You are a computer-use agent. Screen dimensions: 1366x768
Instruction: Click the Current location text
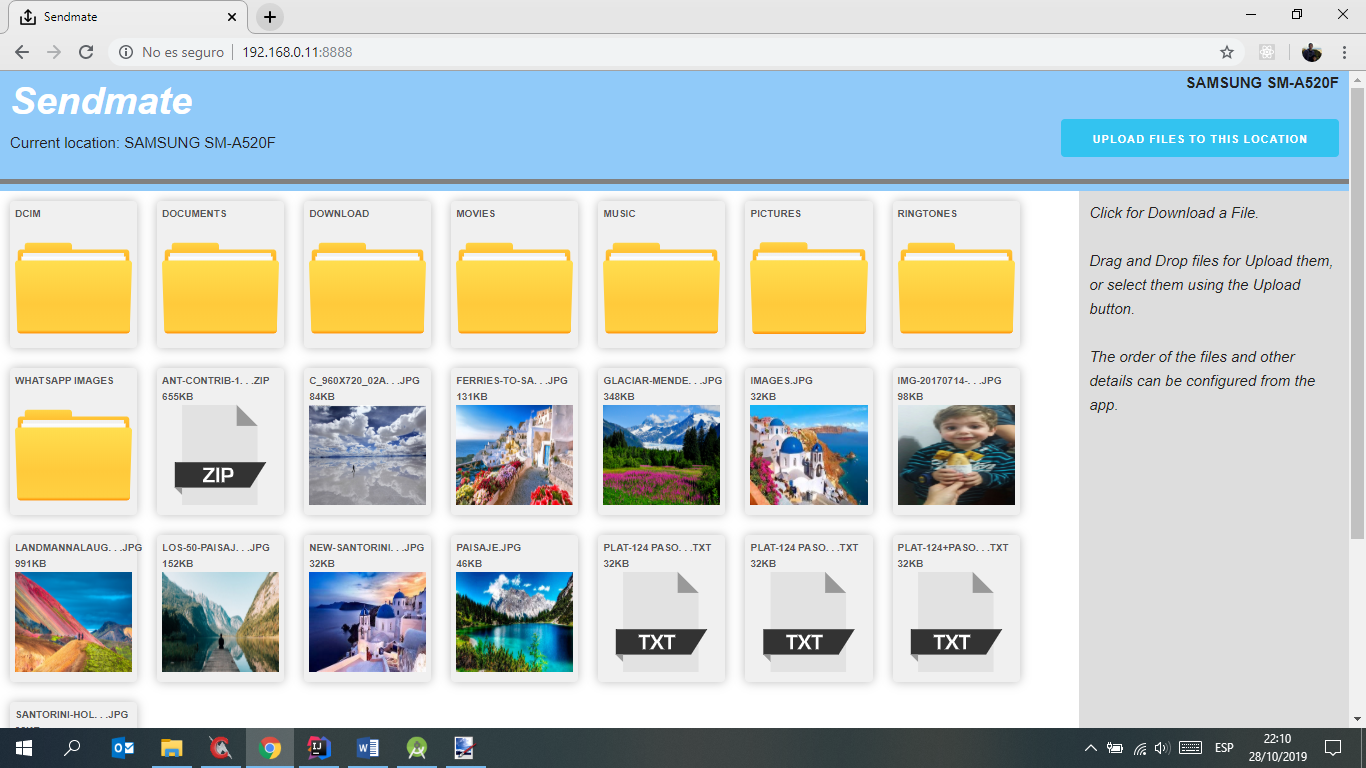point(143,143)
